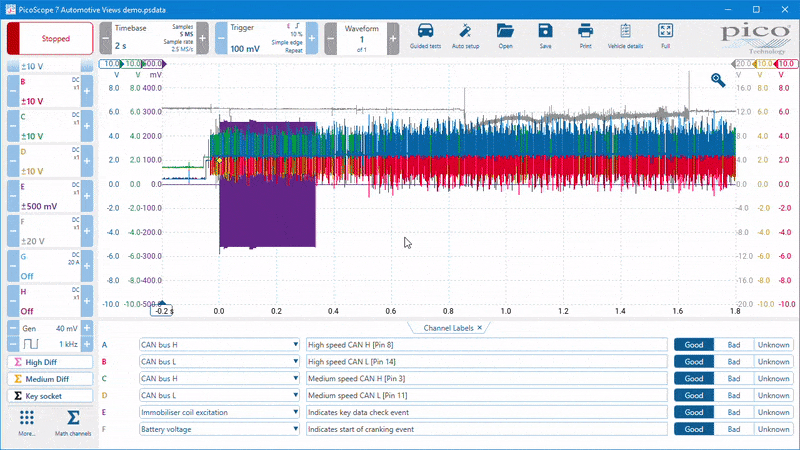Image resolution: width=800 pixels, height=450 pixels.
Task: Decrease channel E input range
Action: pyautogui.click(x=13, y=196)
